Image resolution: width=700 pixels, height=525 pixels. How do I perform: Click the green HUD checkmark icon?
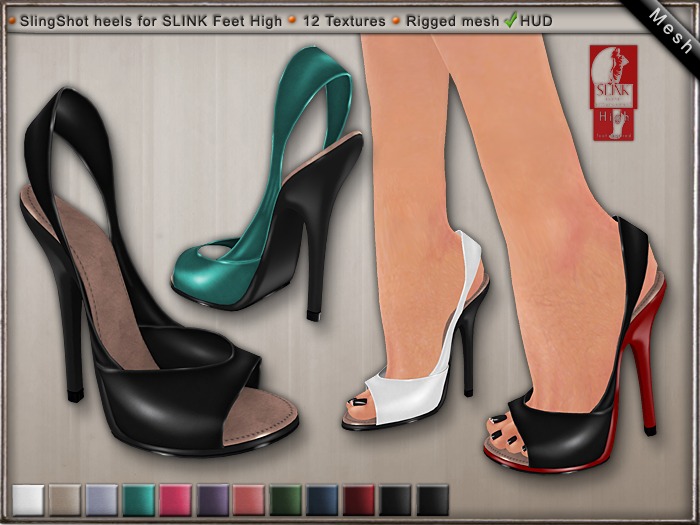coord(510,20)
